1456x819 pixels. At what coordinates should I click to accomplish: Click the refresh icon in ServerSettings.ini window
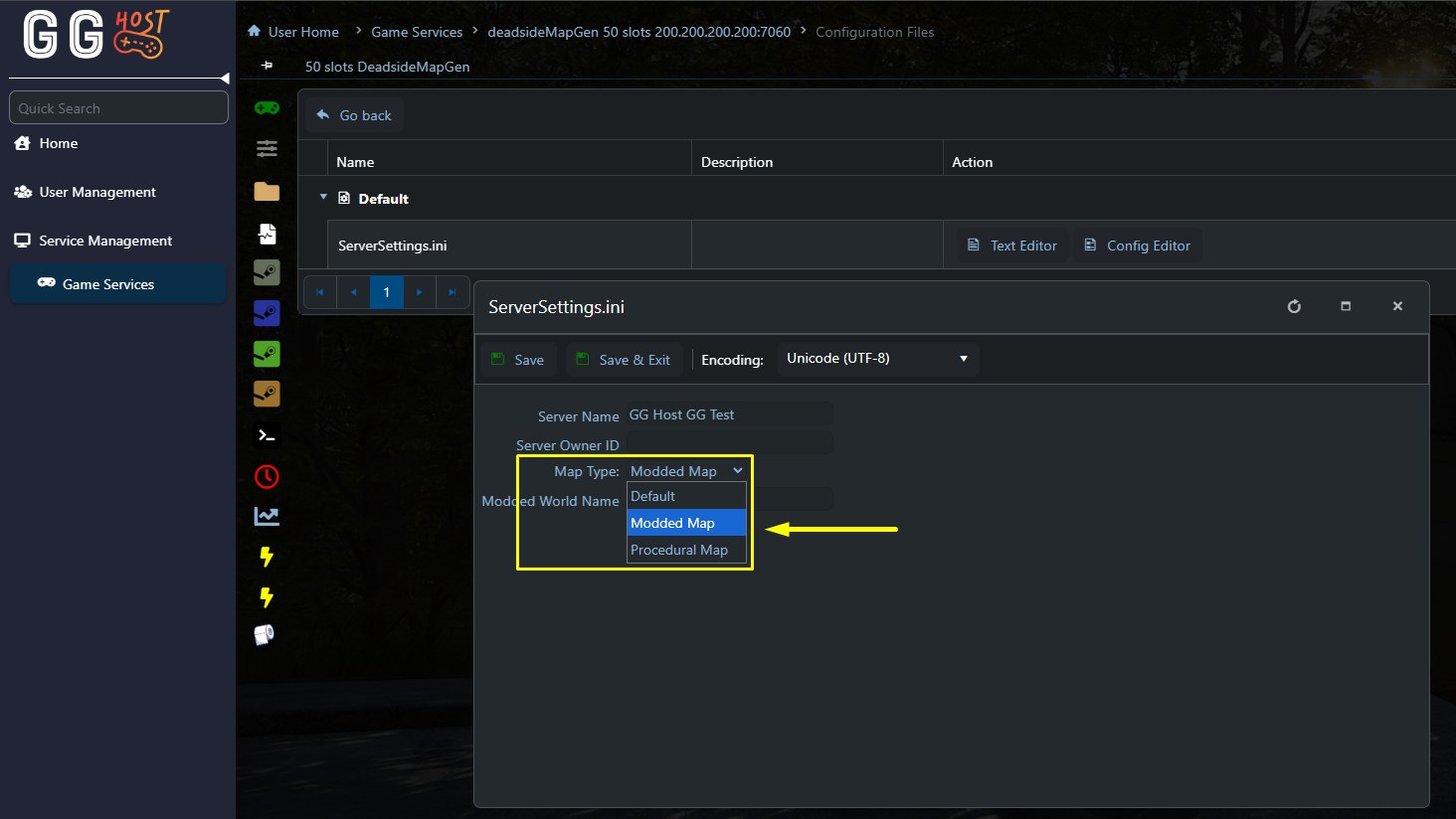coord(1294,306)
